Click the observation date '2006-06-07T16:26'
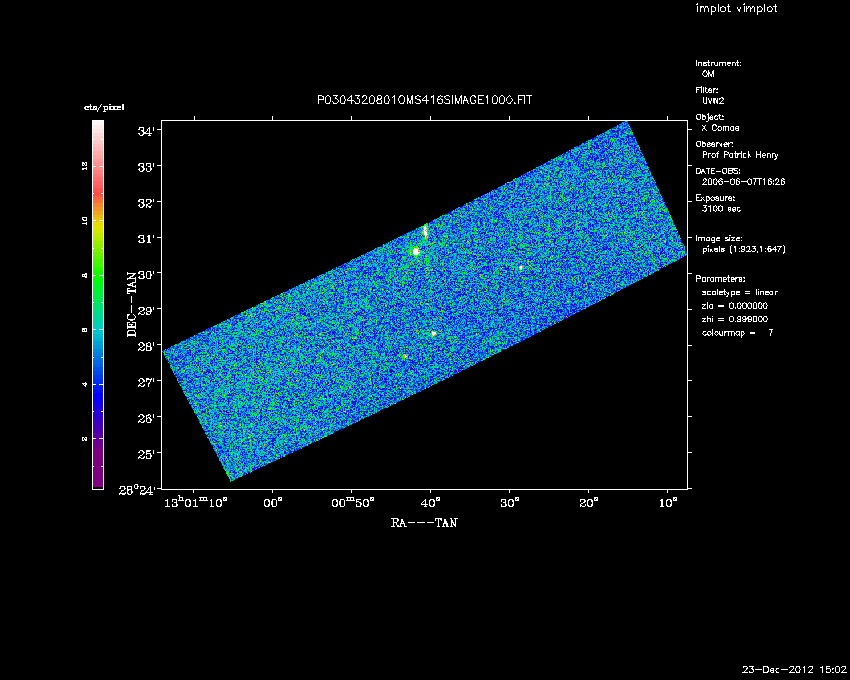This screenshot has width=850, height=680. (743, 182)
